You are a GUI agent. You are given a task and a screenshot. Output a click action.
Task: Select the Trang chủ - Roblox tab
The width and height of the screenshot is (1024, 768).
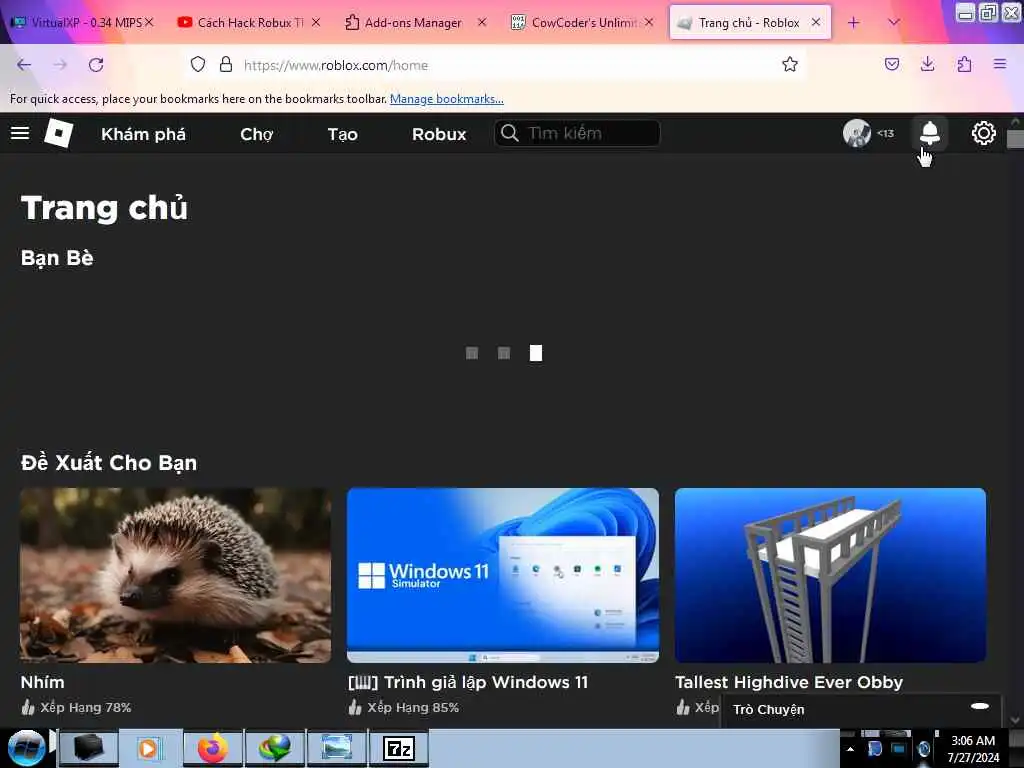pos(750,22)
